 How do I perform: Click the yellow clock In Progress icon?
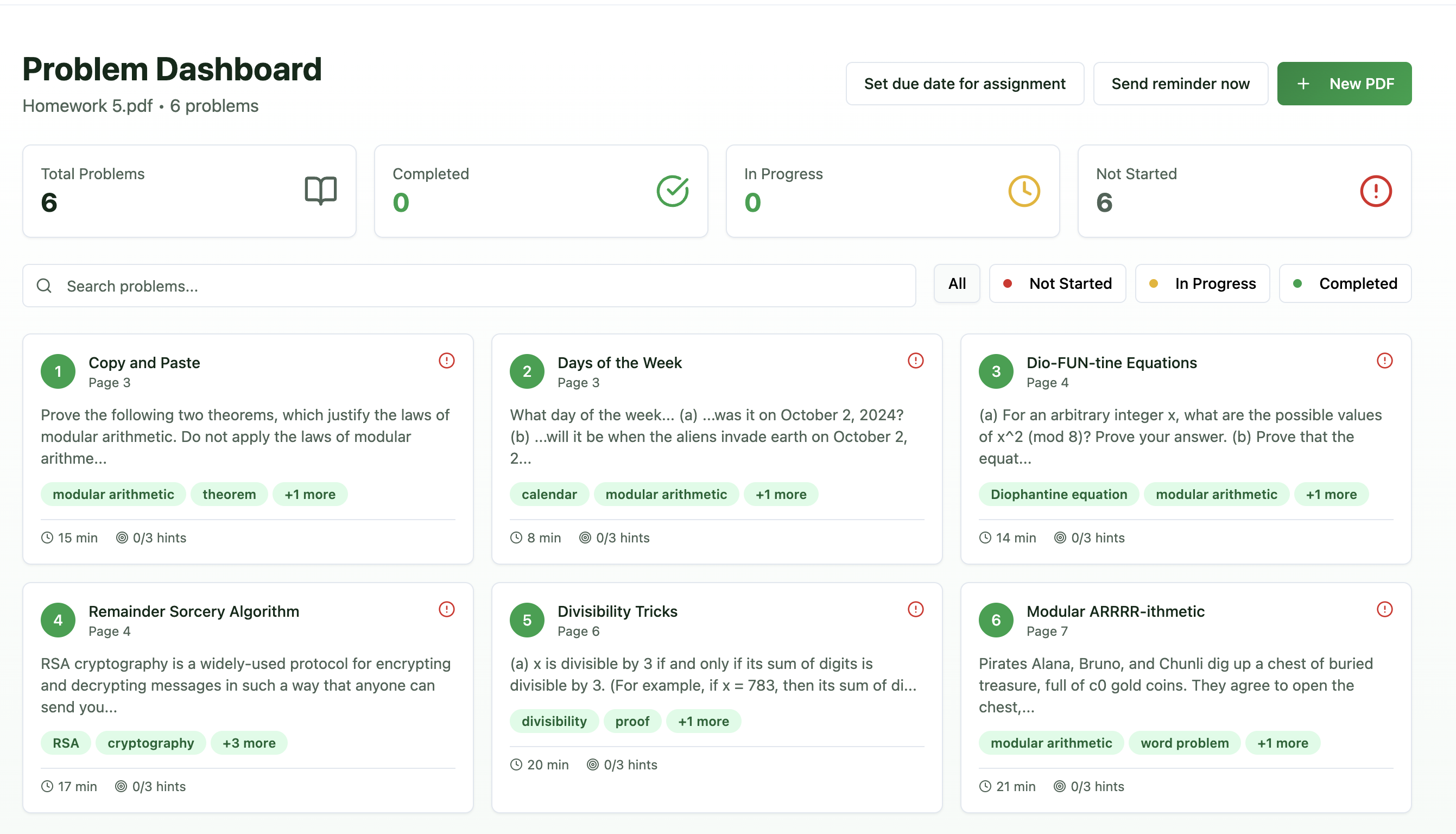pos(1024,191)
